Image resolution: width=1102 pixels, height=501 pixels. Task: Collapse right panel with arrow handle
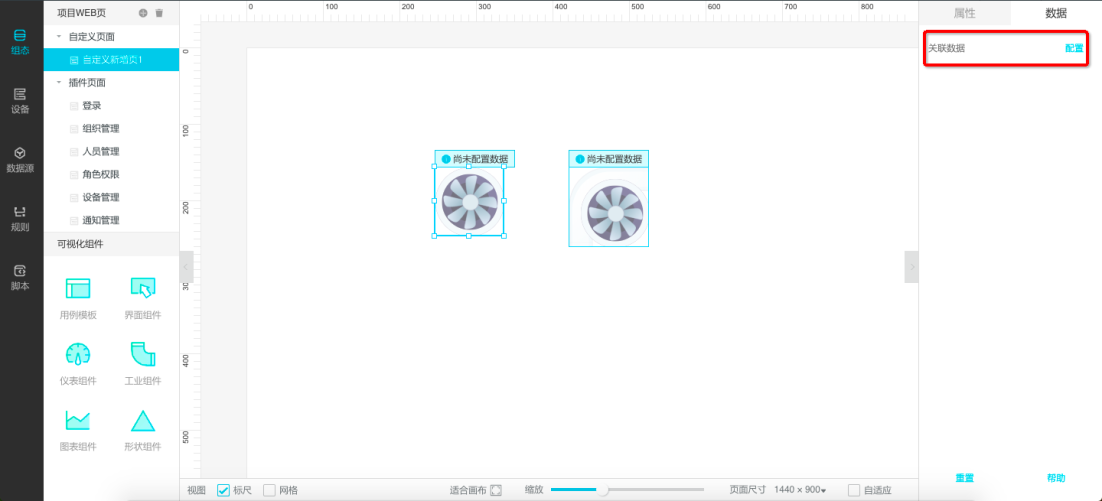[912, 266]
